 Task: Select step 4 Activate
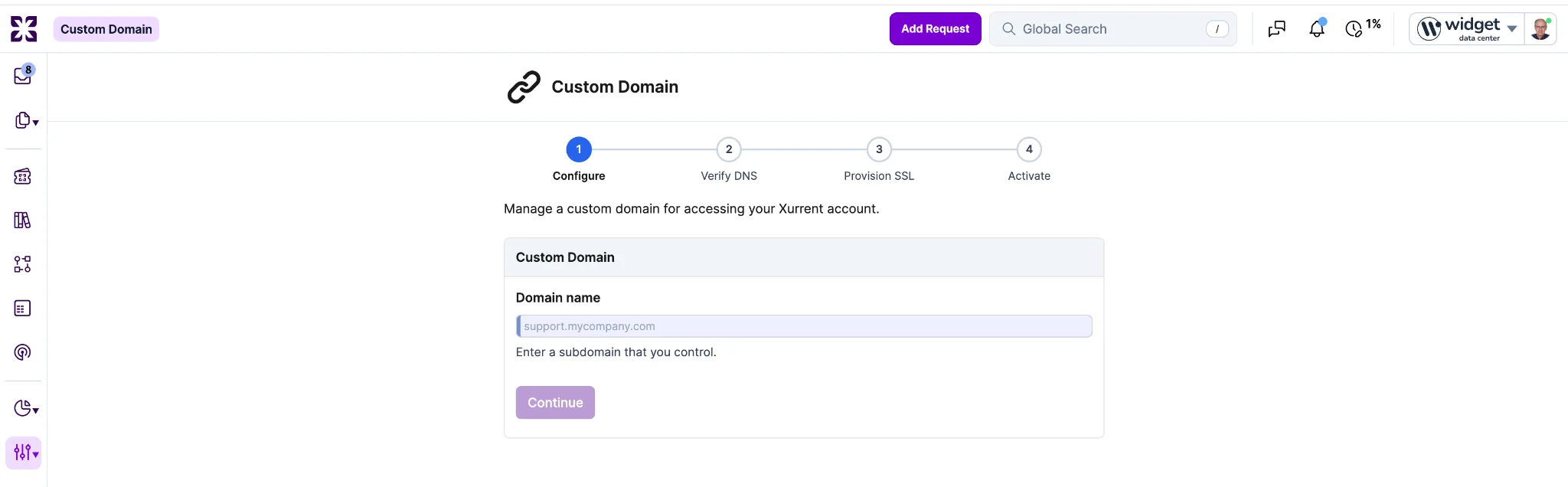(1029, 160)
